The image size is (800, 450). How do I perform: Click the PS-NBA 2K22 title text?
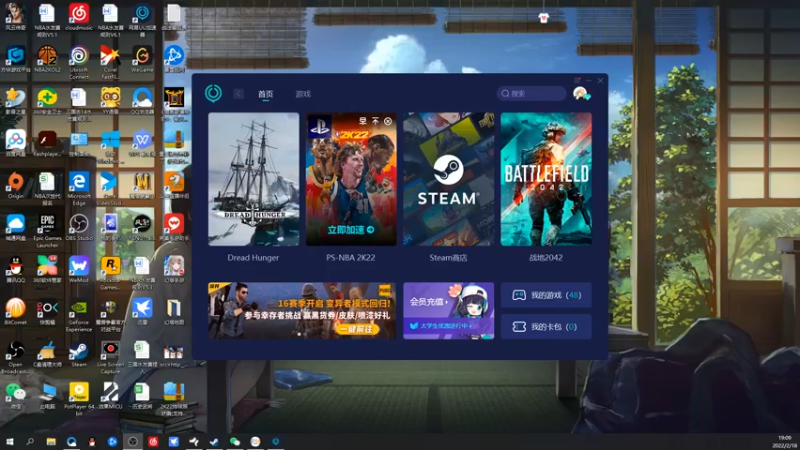coord(351,258)
